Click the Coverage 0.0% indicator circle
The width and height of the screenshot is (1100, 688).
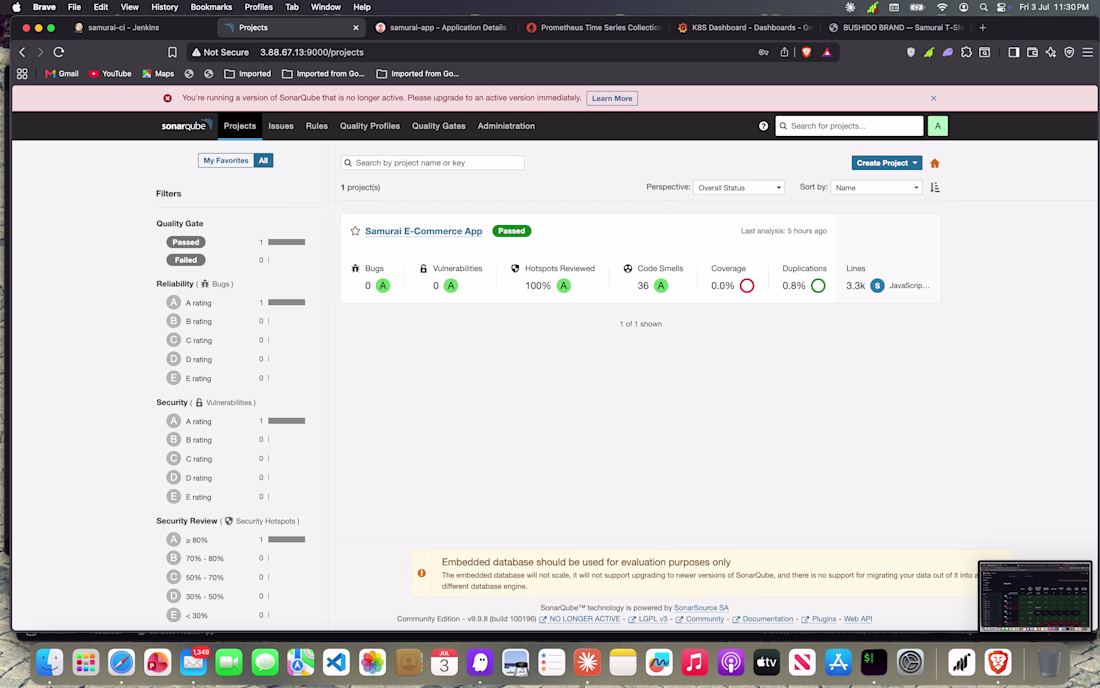[x=746, y=285]
